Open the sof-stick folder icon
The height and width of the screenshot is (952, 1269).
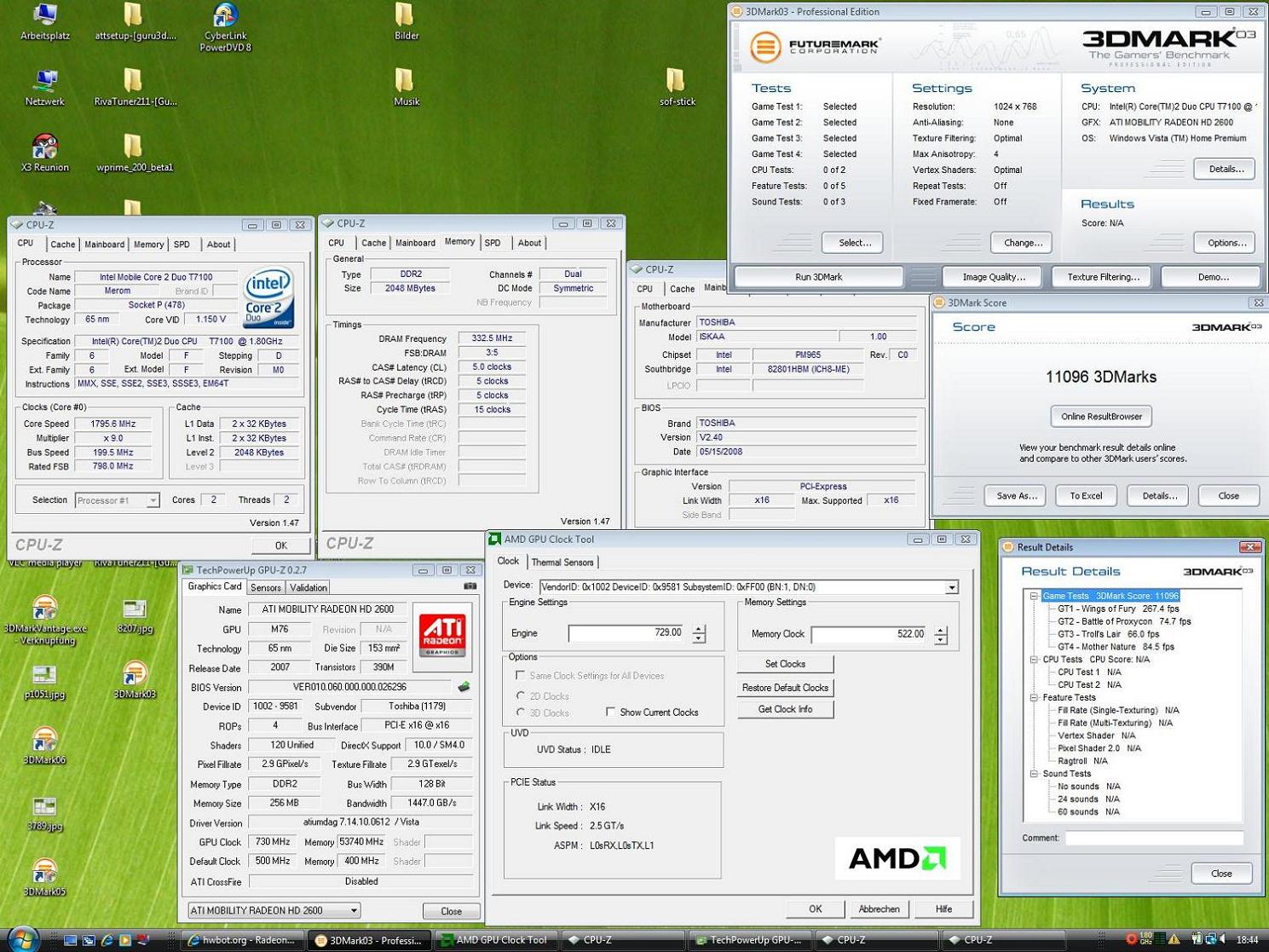[677, 87]
